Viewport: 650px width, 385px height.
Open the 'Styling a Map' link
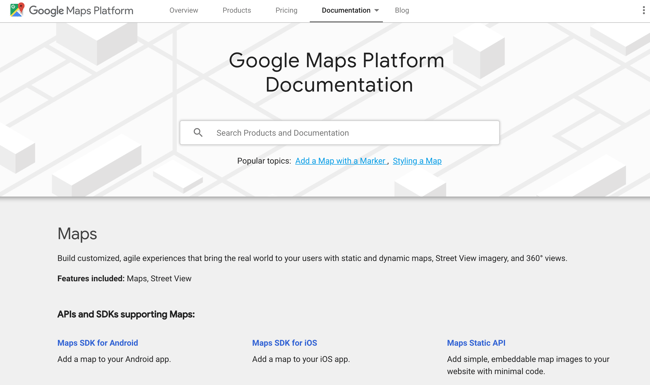[x=417, y=161]
